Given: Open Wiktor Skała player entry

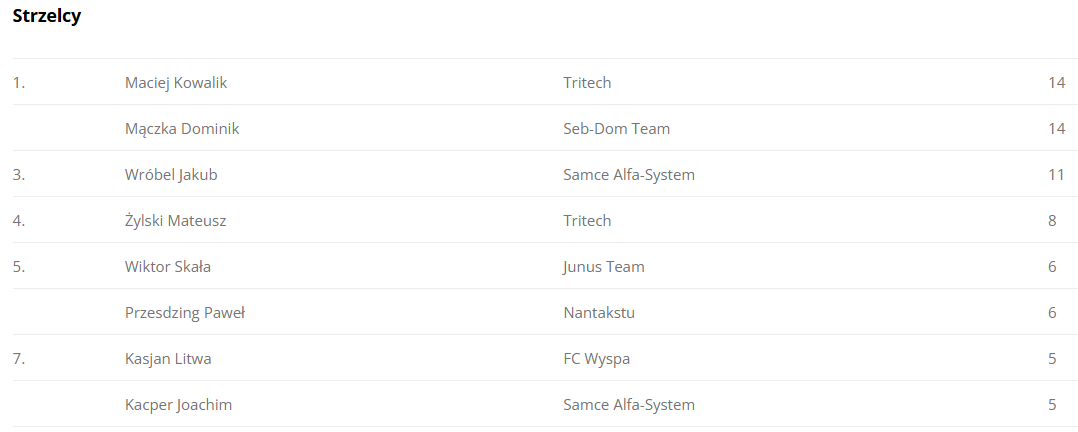Looking at the screenshot, I should pyautogui.click(x=168, y=267).
